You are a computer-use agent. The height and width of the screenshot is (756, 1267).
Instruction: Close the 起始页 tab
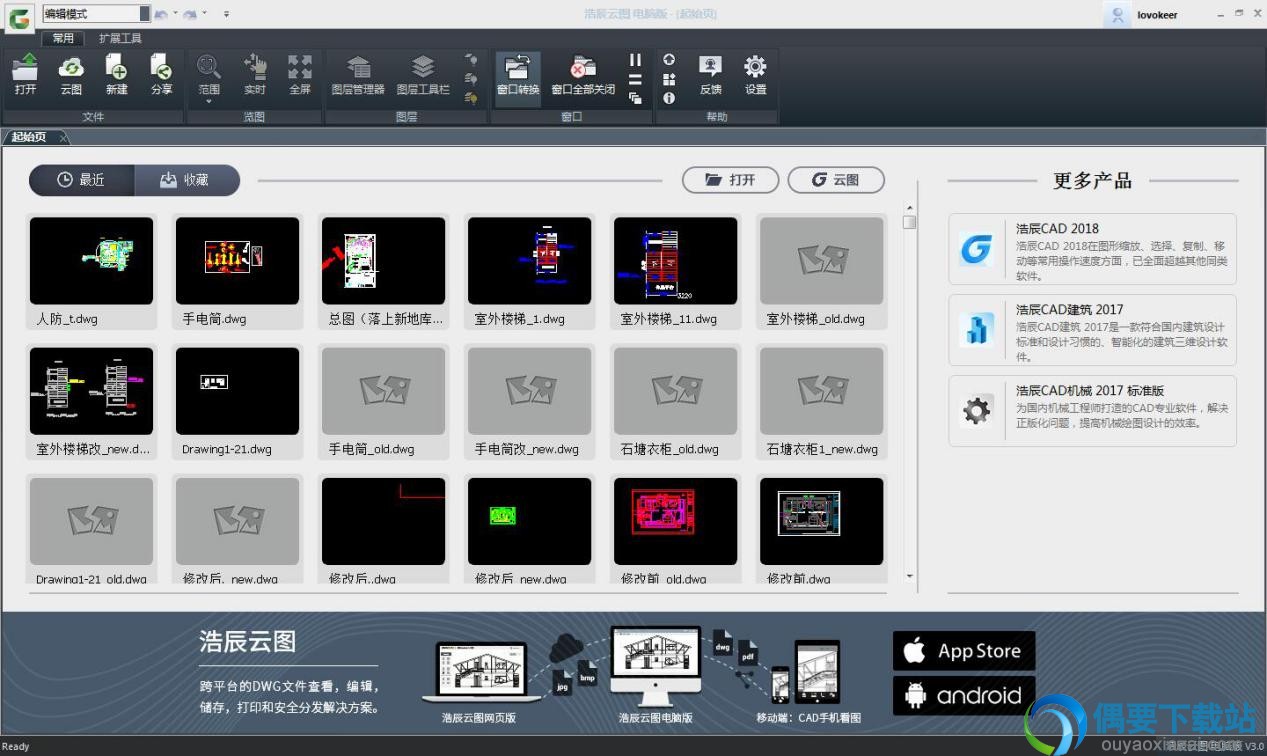(x=63, y=137)
